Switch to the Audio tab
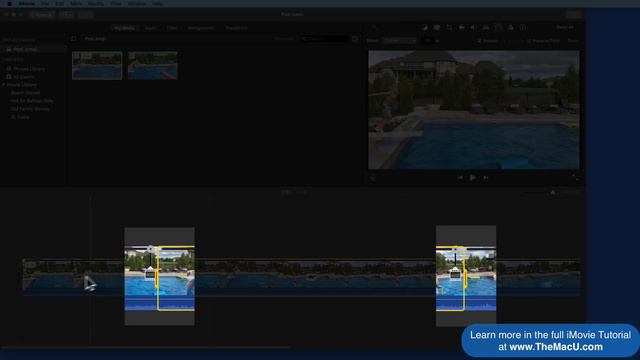The height and width of the screenshot is (360, 640). (x=151, y=28)
